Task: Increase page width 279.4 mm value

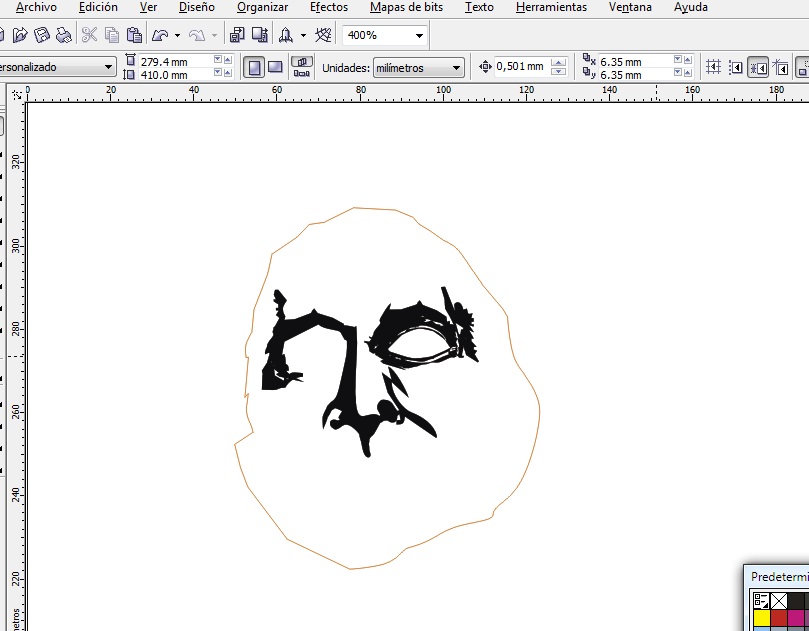Action: [x=228, y=60]
